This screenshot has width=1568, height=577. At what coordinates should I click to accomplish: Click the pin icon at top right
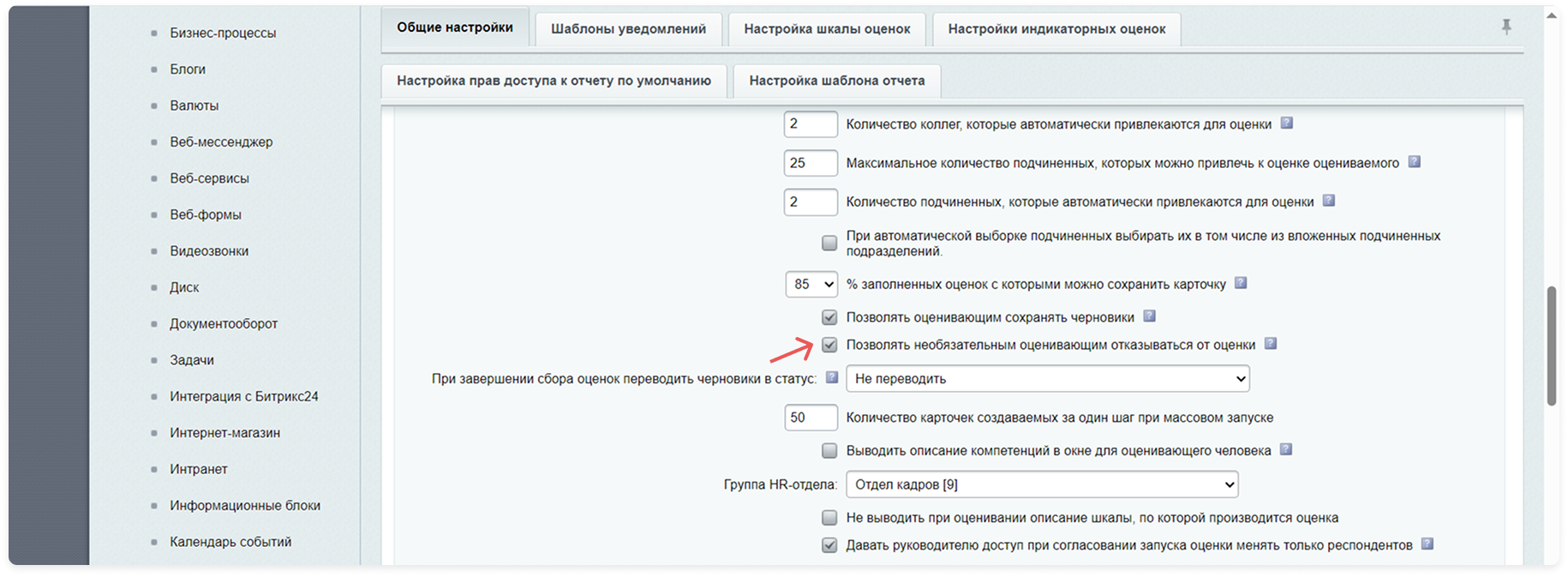(1506, 27)
